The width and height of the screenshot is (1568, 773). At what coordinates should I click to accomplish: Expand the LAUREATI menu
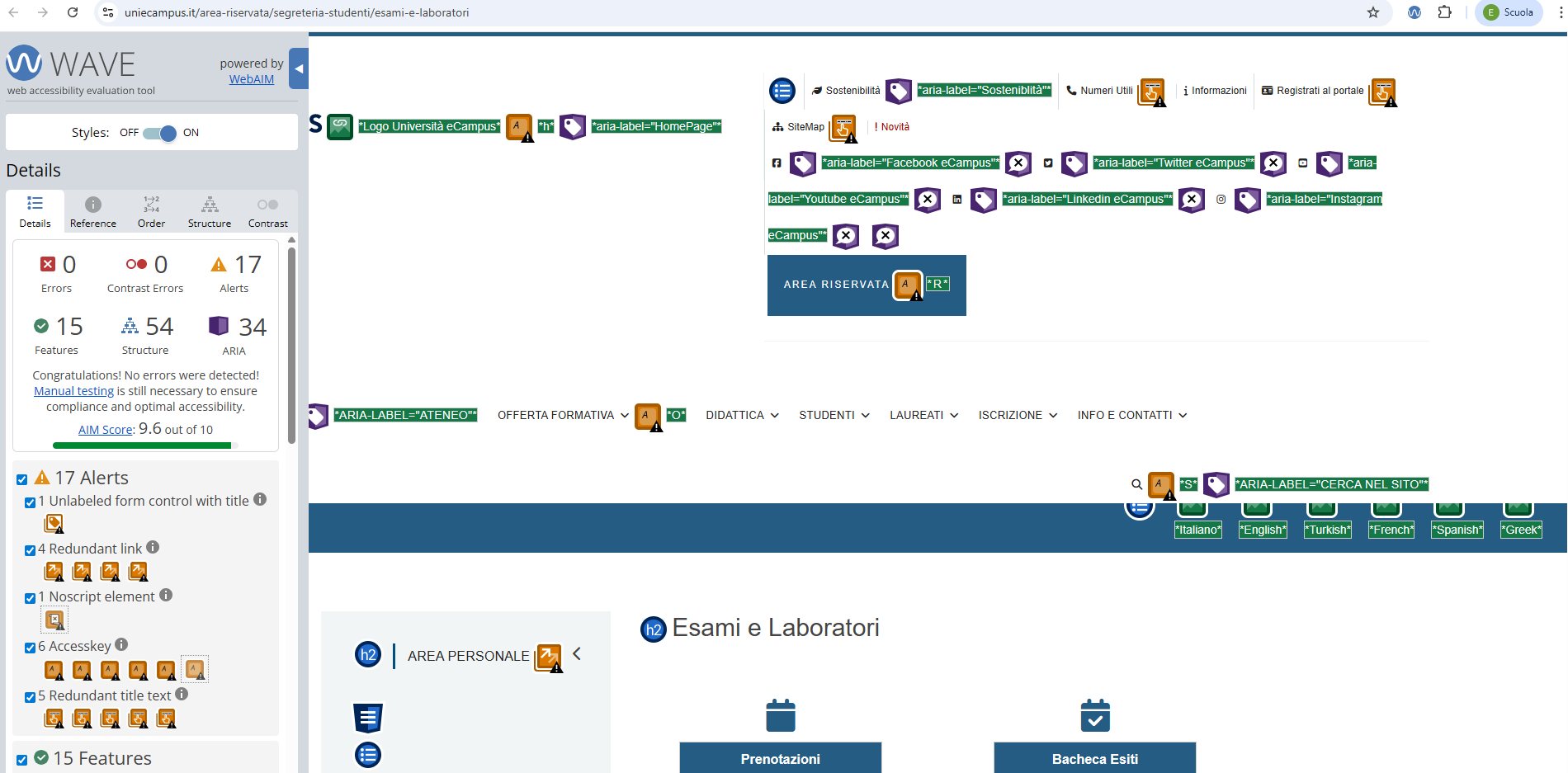(923, 415)
